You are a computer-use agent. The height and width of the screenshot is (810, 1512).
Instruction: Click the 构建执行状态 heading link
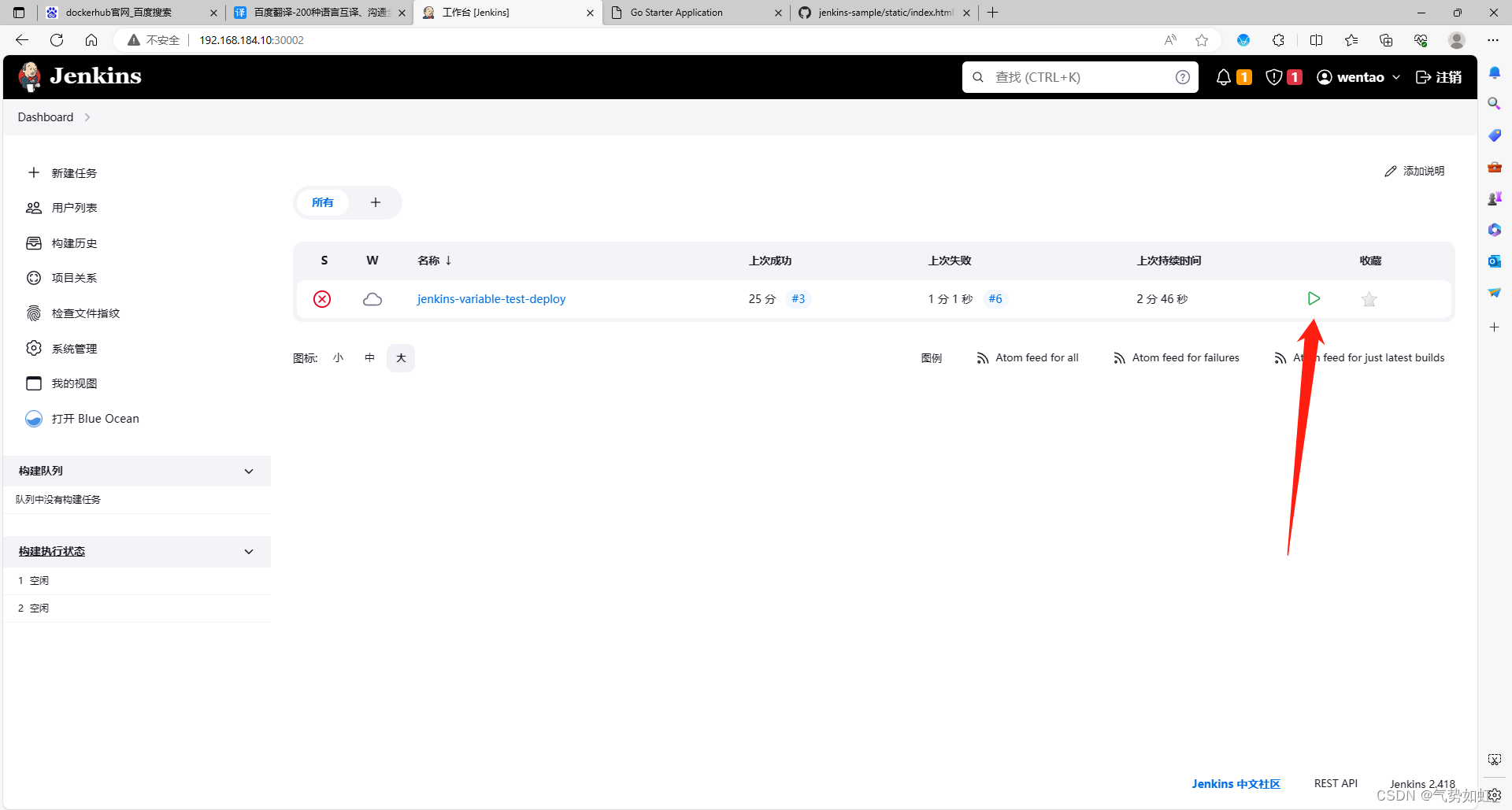[52, 552]
